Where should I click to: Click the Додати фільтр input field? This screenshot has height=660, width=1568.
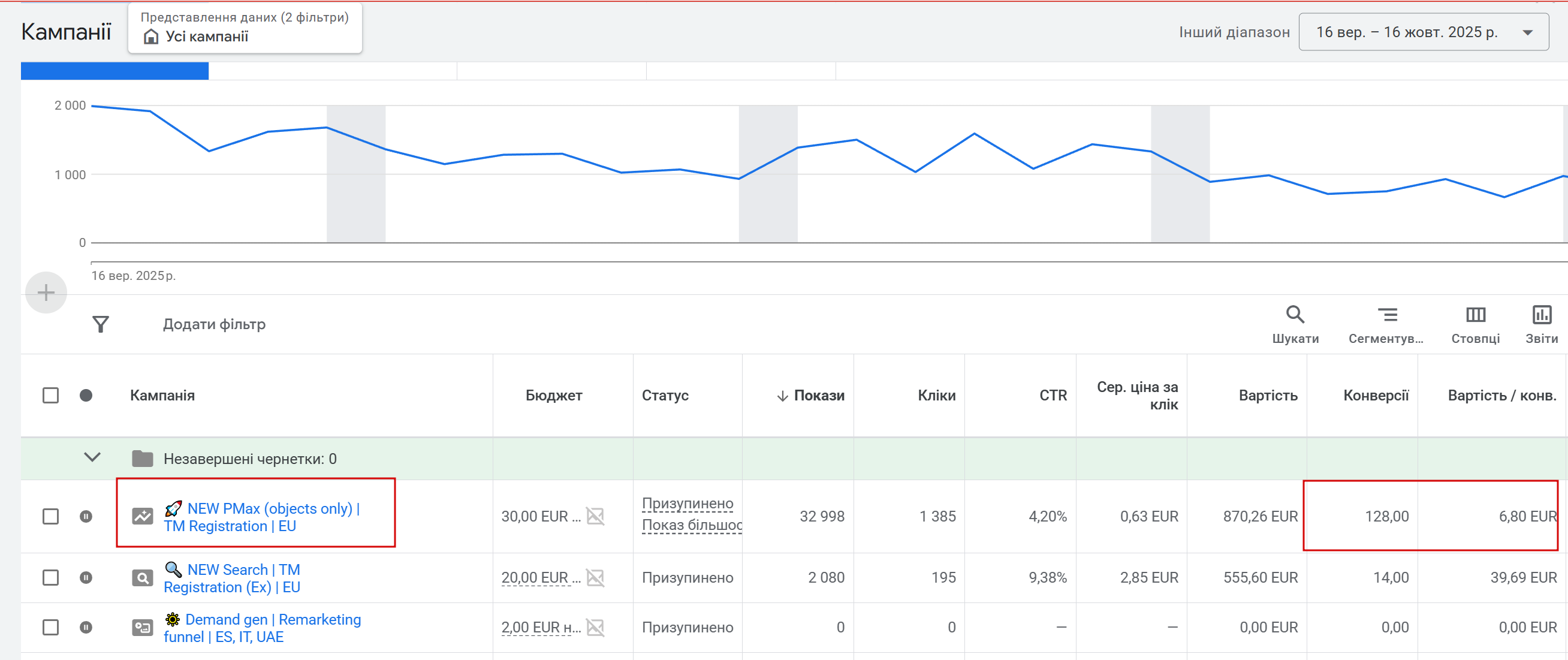point(213,324)
